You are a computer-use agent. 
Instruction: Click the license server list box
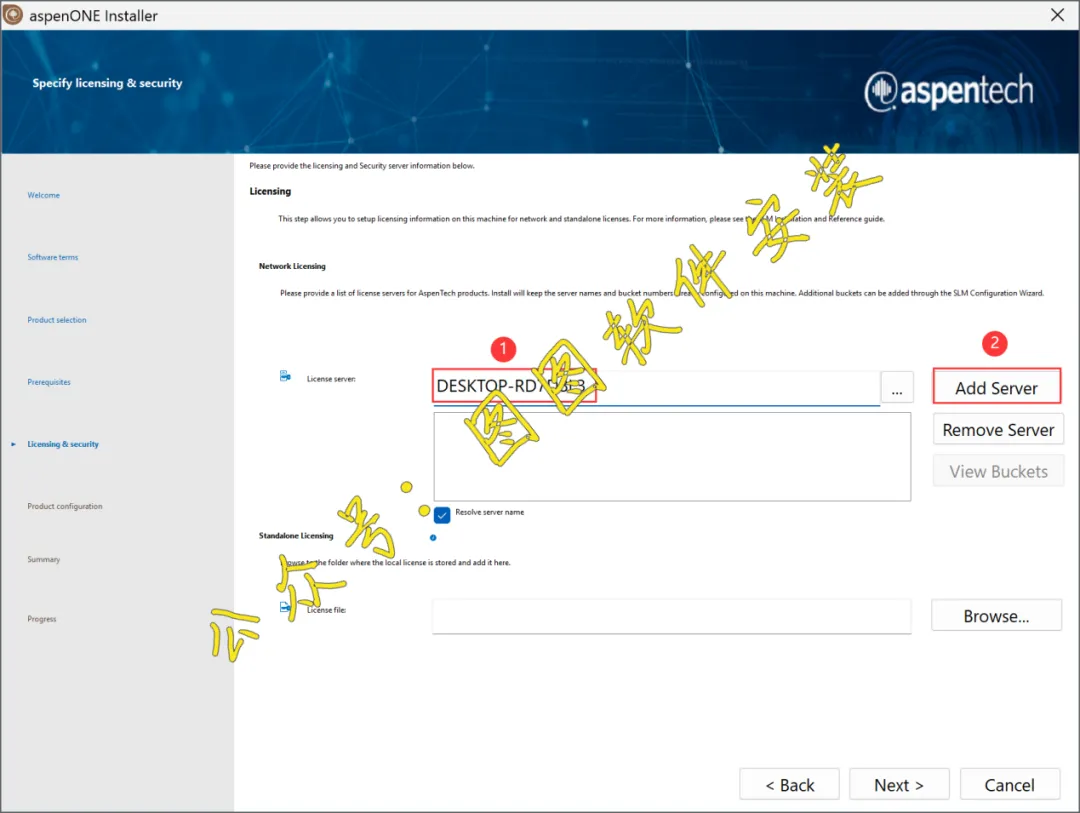click(x=672, y=457)
